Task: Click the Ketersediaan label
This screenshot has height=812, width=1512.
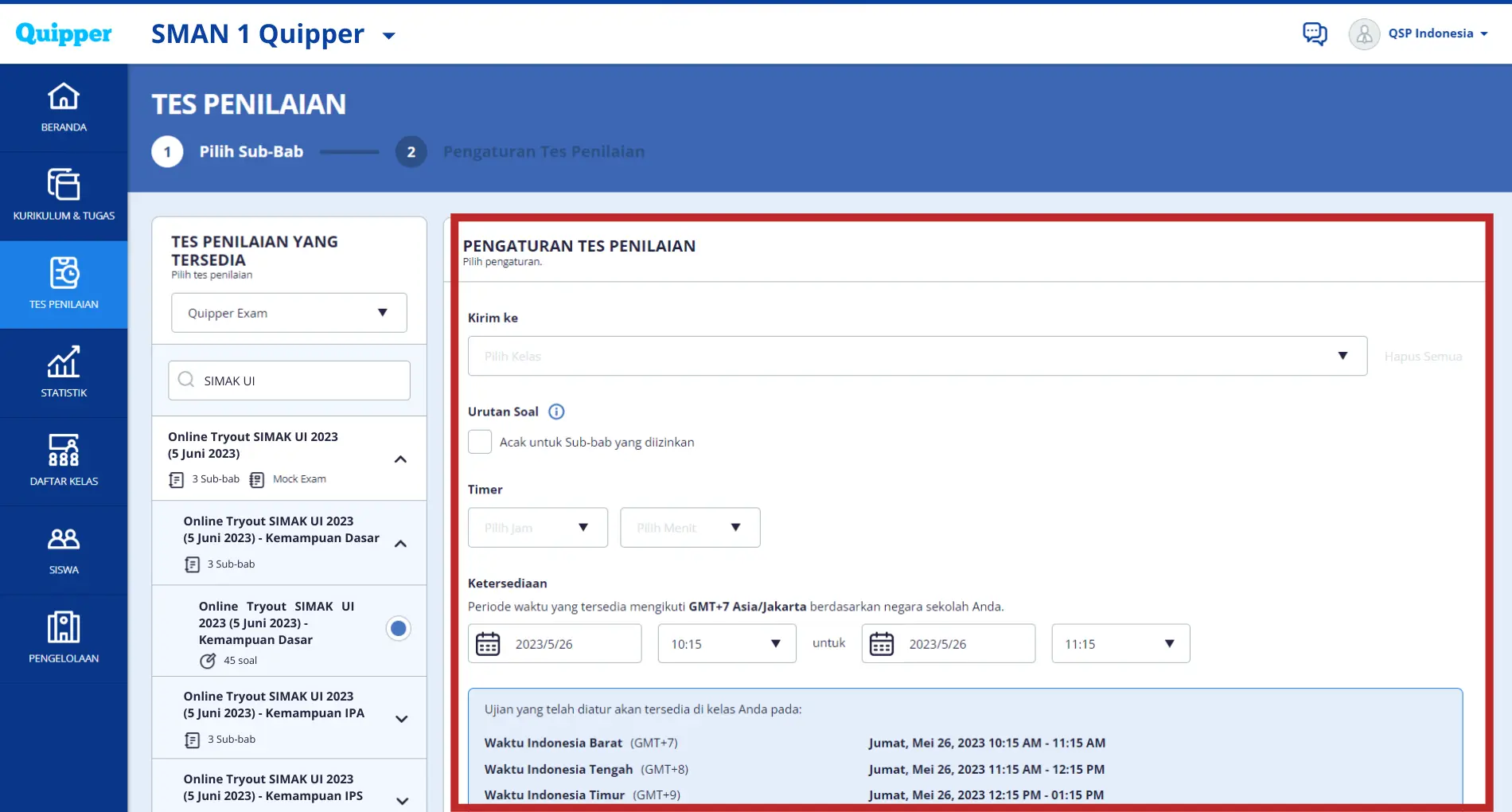Action: (x=508, y=584)
